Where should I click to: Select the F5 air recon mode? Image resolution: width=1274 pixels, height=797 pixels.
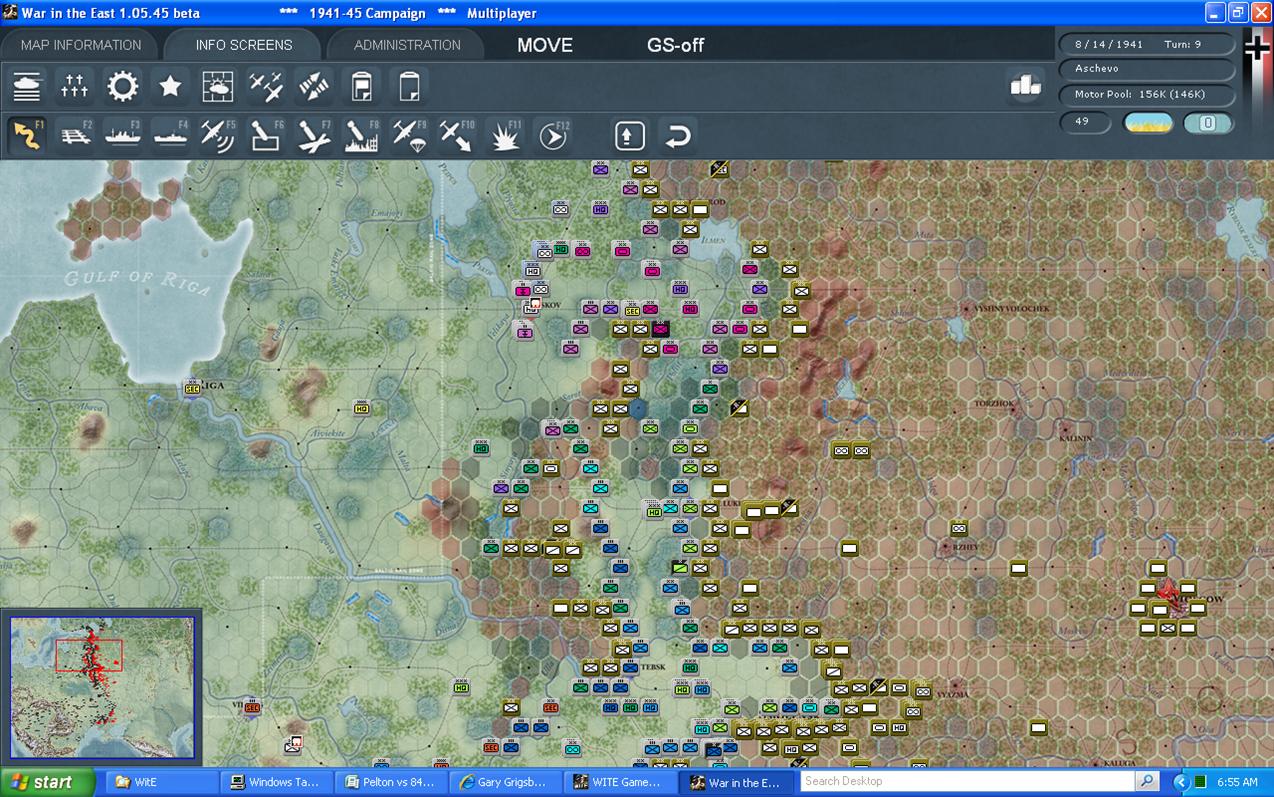click(218, 135)
